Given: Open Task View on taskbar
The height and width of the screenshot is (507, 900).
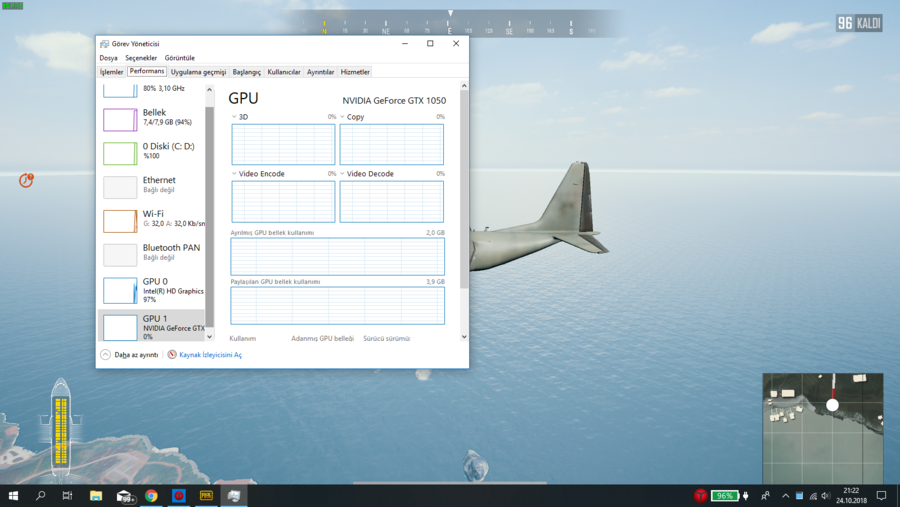Looking at the screenshot, I should click(x=67, y=496).
